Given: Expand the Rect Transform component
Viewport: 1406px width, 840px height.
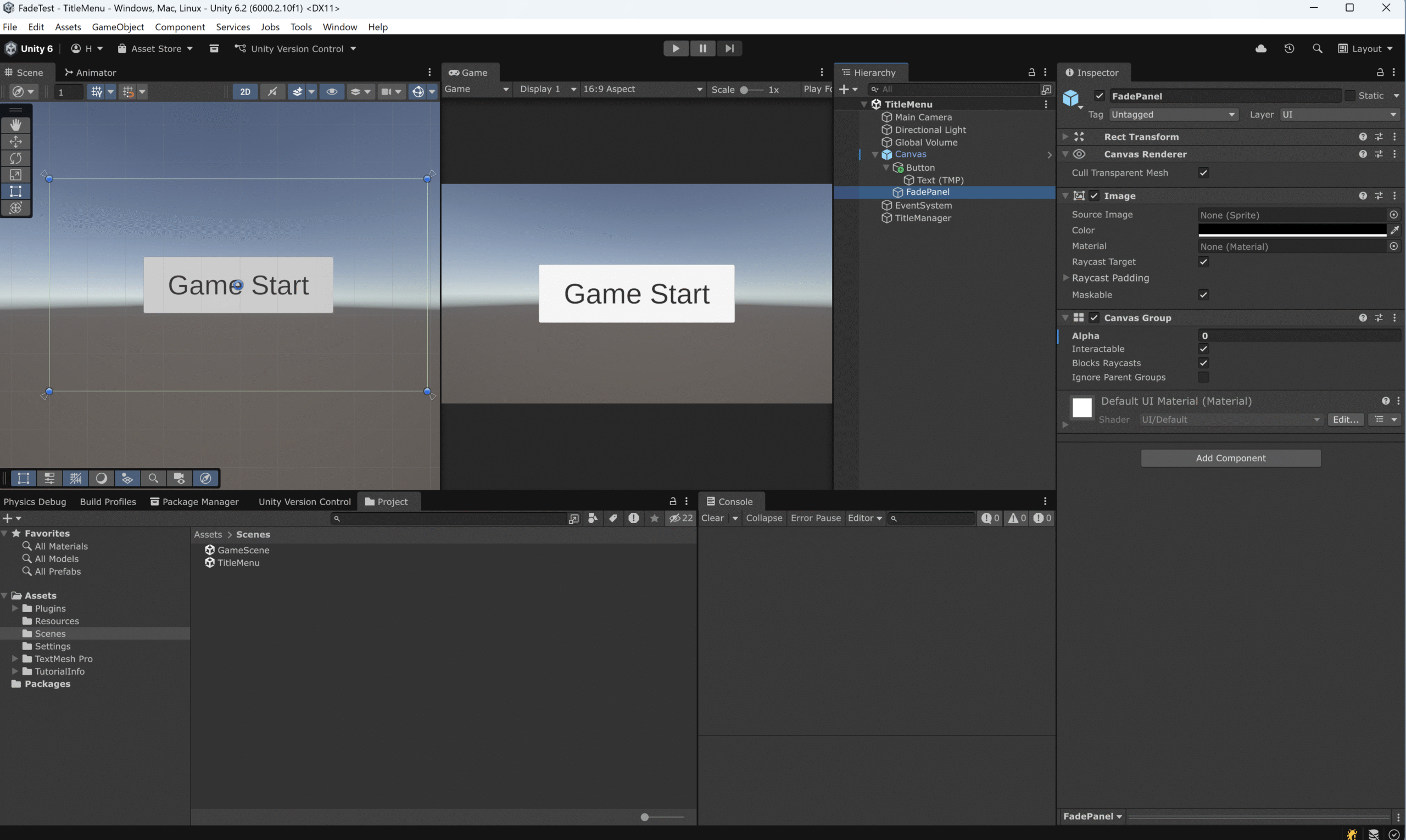Looking at the screenshot, I should 1065,137.
